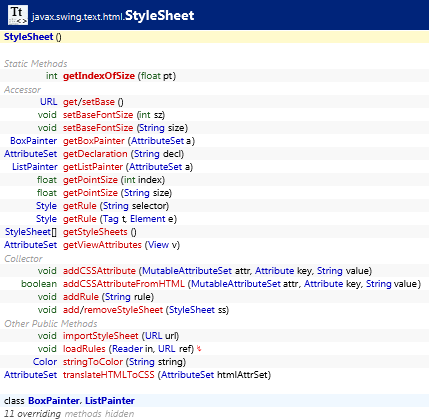Screen dimensions: 429x420
Task: Open getPointSize (String size) method
Action: [90, 193]
